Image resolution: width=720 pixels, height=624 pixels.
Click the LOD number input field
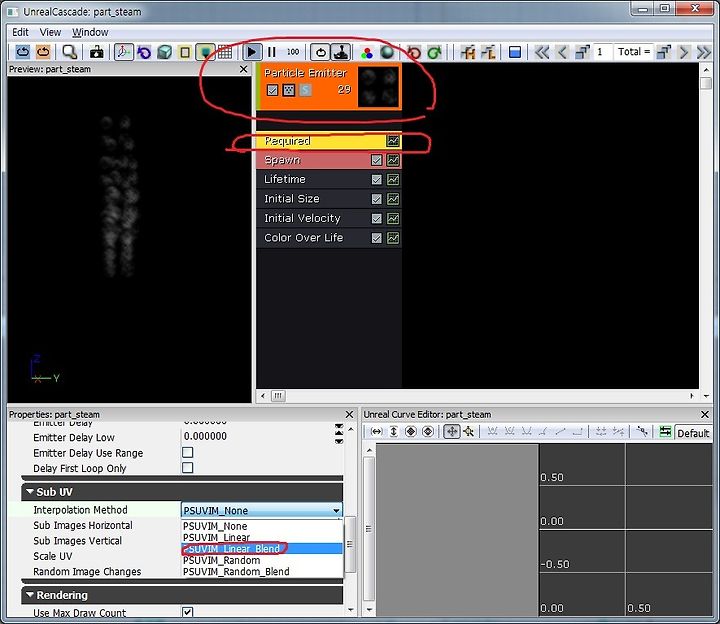pyautogui.click(x=602, y=52)
